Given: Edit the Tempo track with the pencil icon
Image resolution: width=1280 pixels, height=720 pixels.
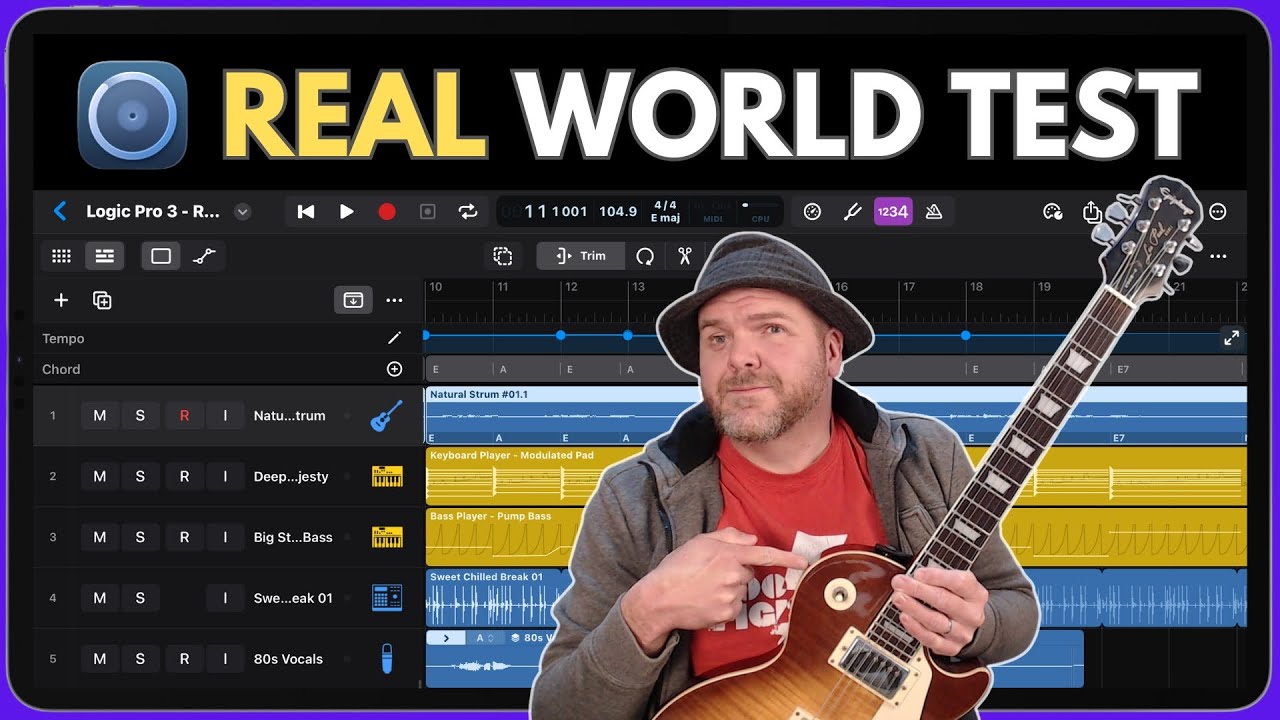Looking at the screenshot, I should tap(394, 338).
